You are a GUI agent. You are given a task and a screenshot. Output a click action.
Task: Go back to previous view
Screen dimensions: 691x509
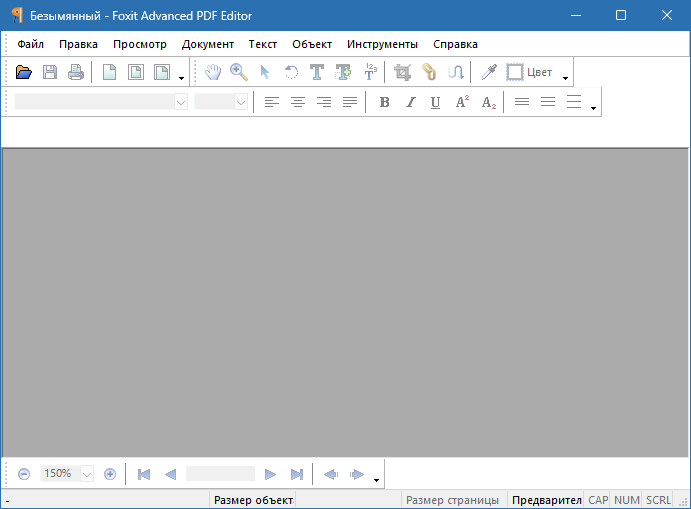(x=331, y=474)
